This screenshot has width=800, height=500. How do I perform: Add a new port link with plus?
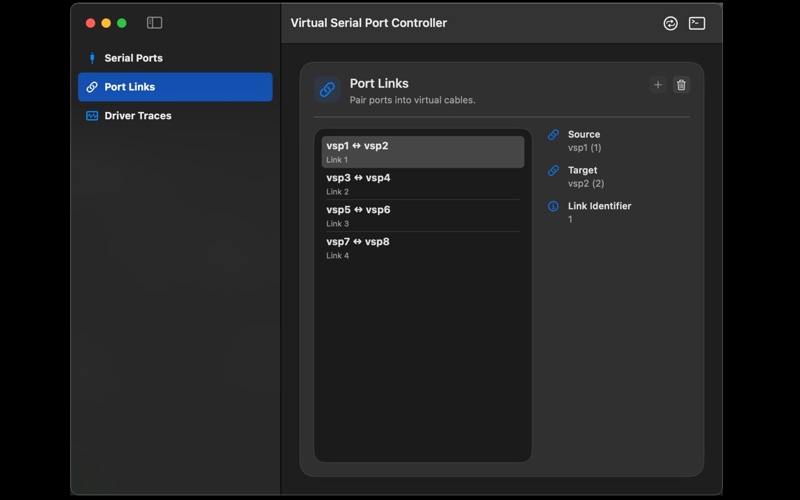(658, 85)
